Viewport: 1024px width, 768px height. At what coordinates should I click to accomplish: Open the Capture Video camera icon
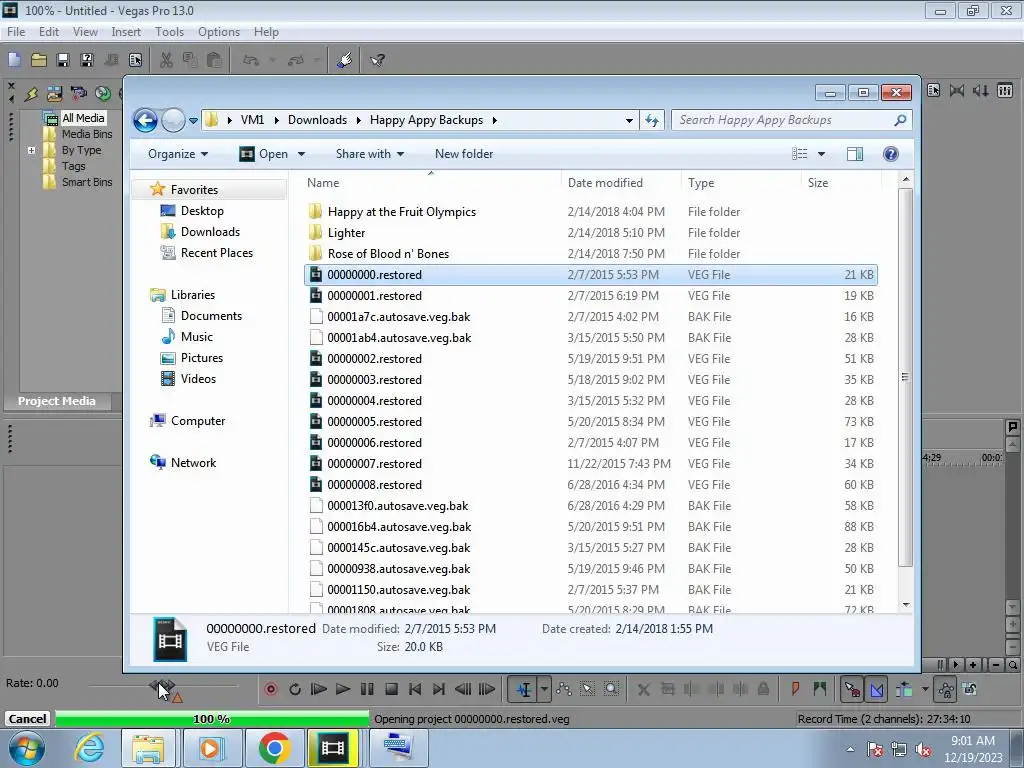coord(78,93)
